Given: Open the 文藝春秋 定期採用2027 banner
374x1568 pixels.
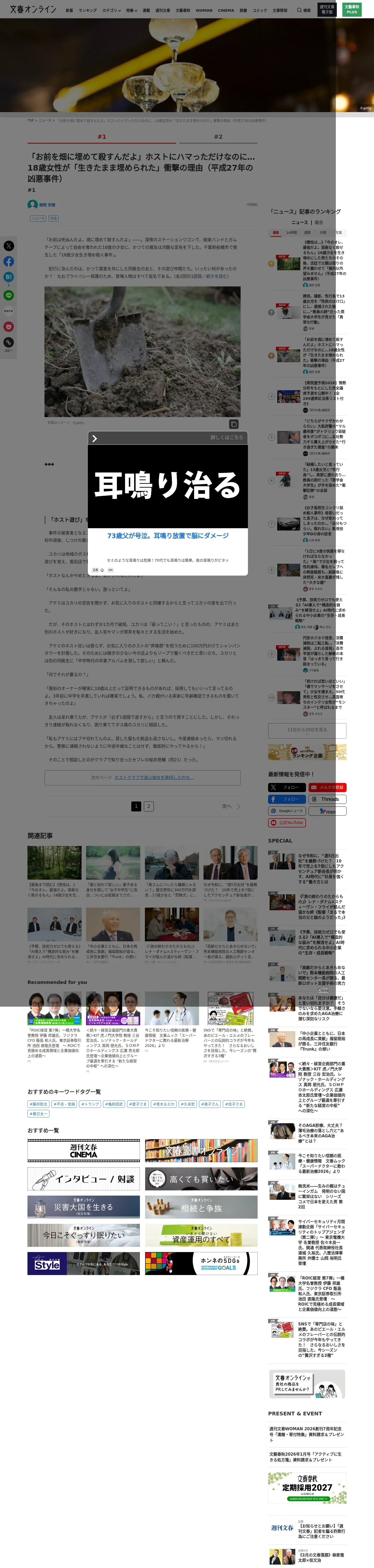Looking at the screenshot, I should (307, 1488).
